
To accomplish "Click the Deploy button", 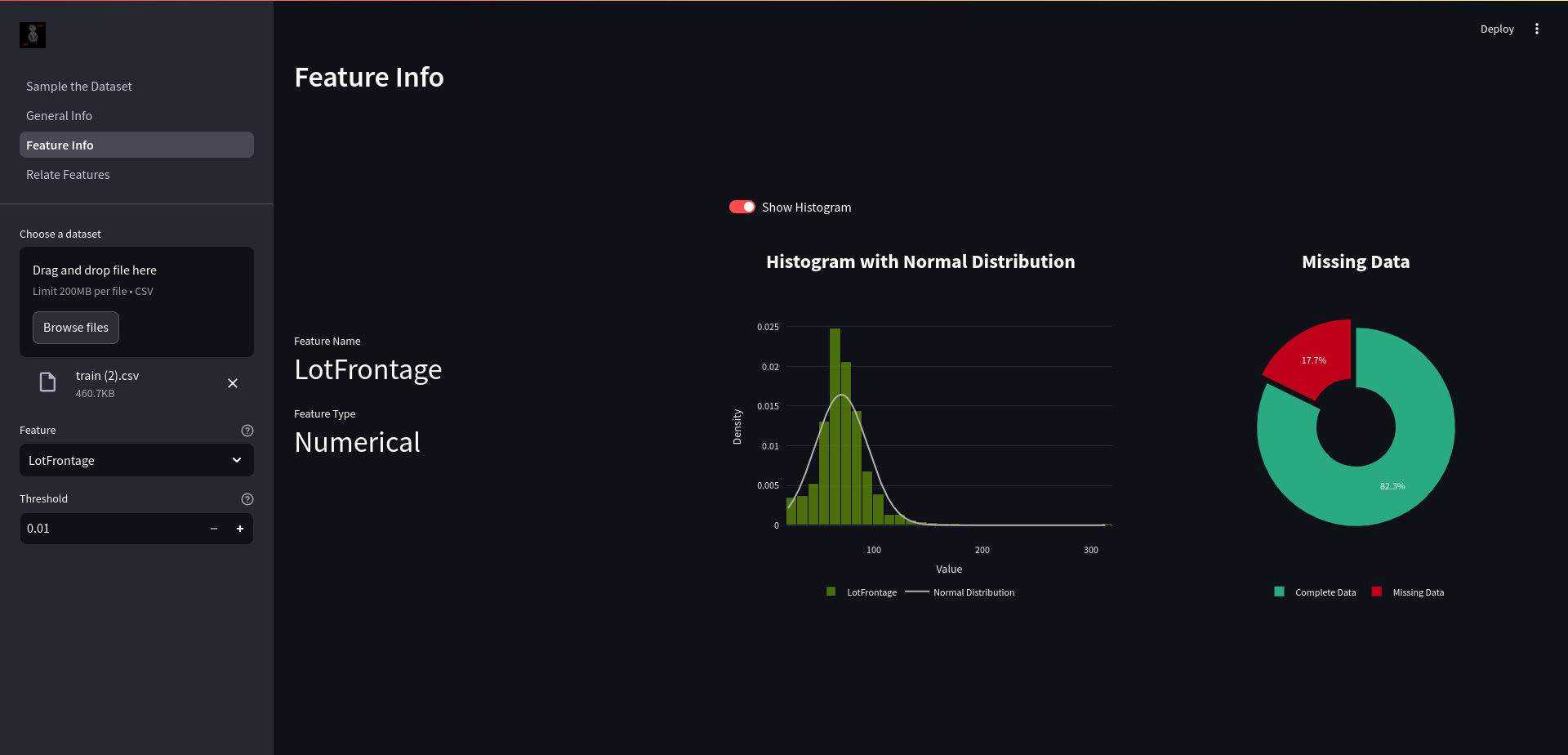I will coord(1497,29).
